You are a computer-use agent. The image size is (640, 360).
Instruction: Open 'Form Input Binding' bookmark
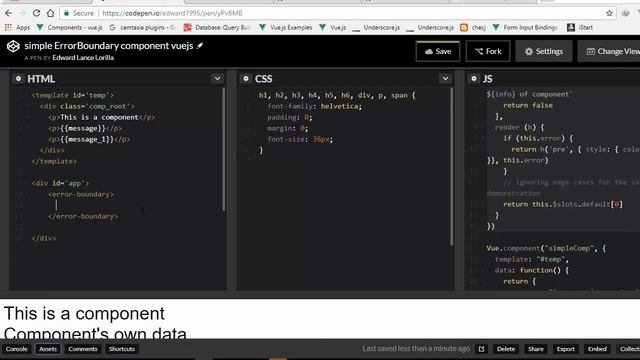coord(525,27)
